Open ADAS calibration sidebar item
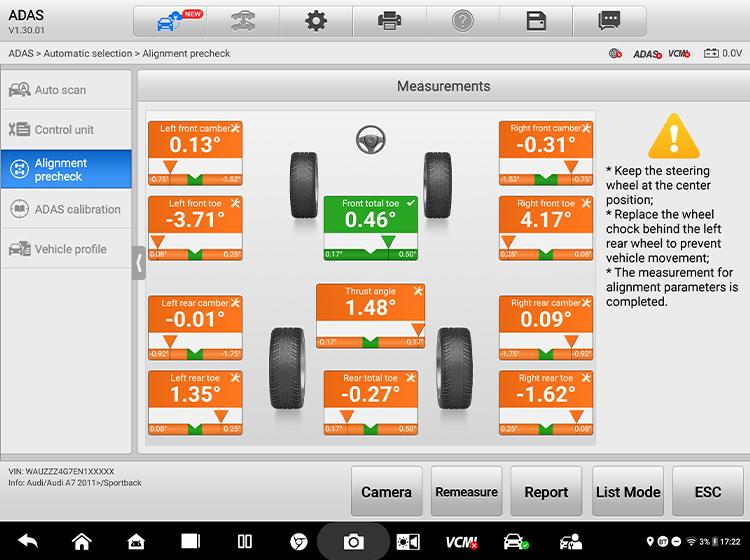The width and height of the screenshot is (750, 560). 66,209
